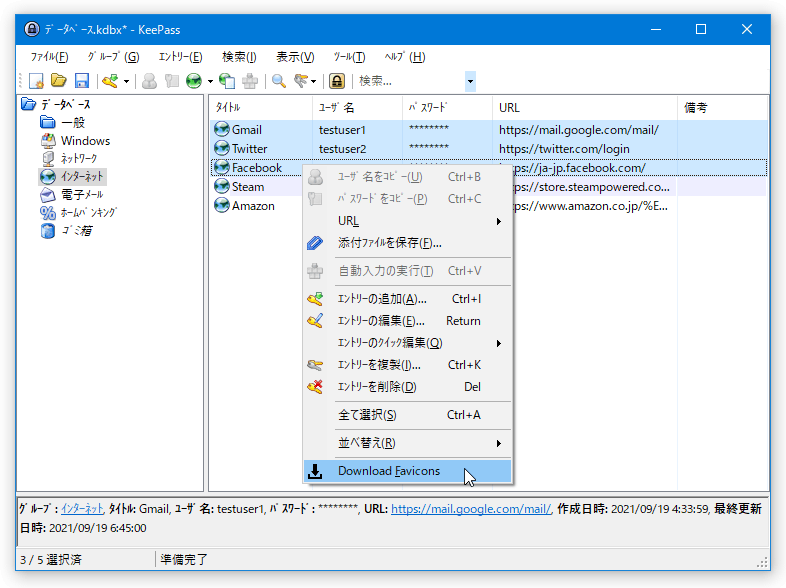786x588 pixels.
Task: Open the インターネット group link in details pane
Action: 82,509
